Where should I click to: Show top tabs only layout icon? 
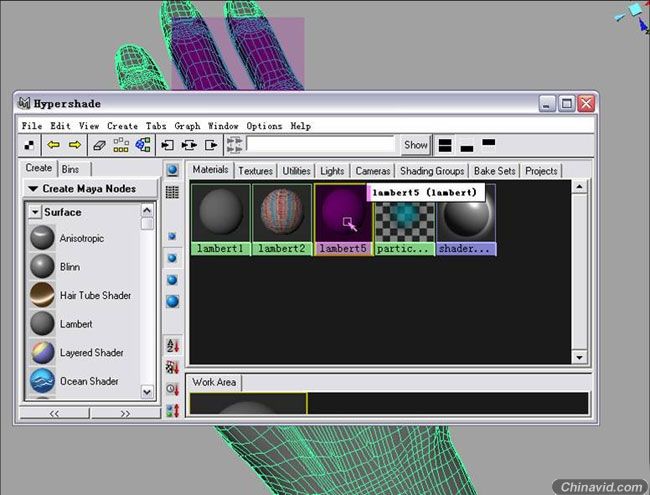[489, 143]
